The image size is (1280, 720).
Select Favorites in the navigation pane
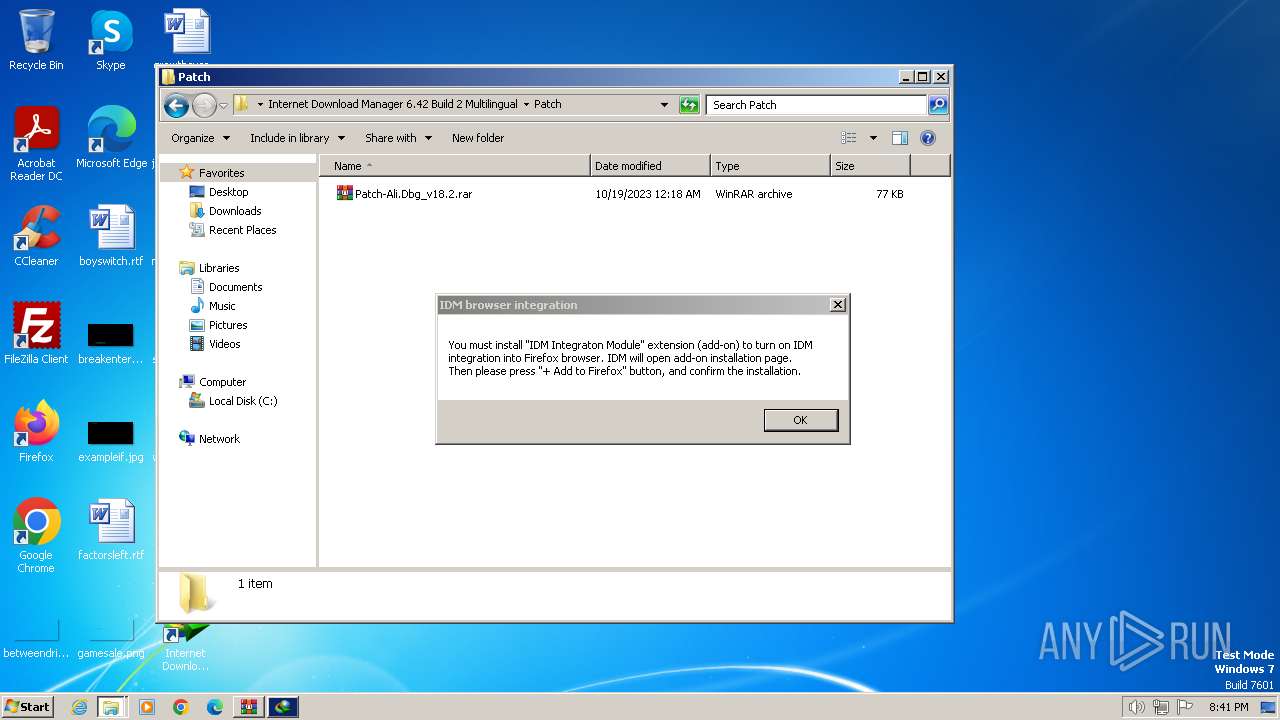221,173
